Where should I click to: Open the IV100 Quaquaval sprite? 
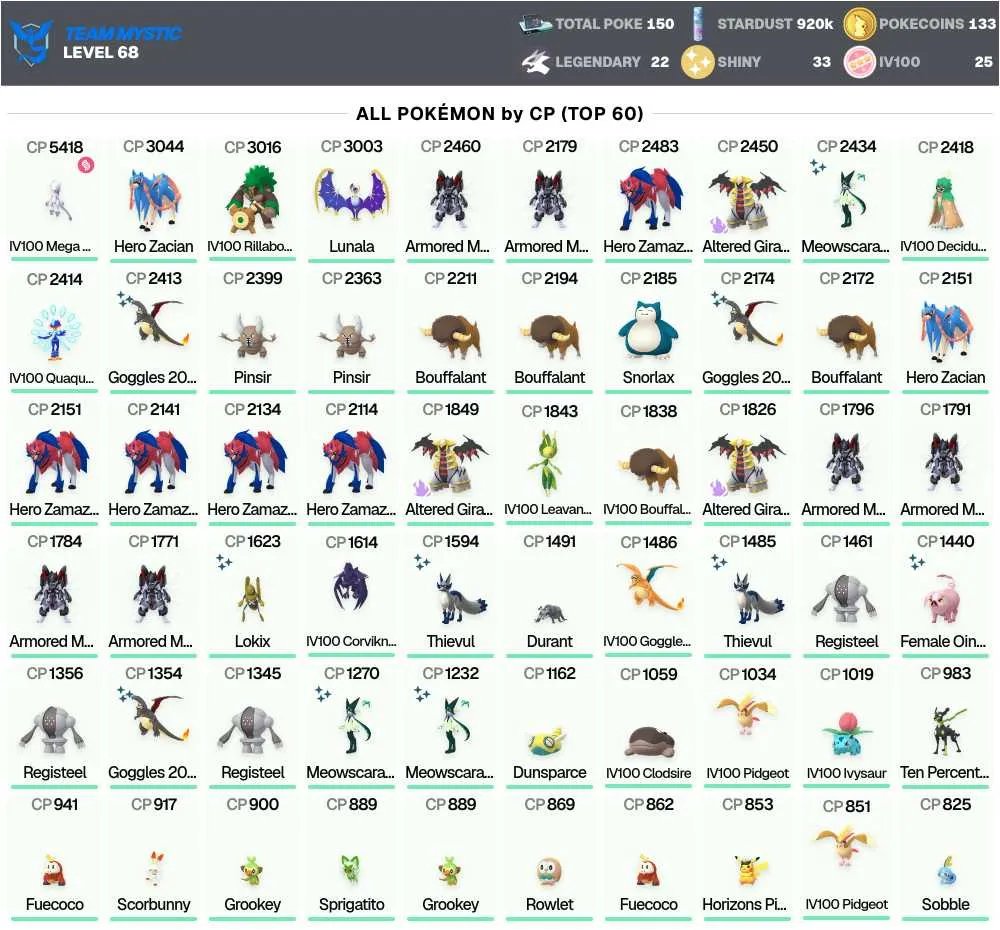pos(55,332)
